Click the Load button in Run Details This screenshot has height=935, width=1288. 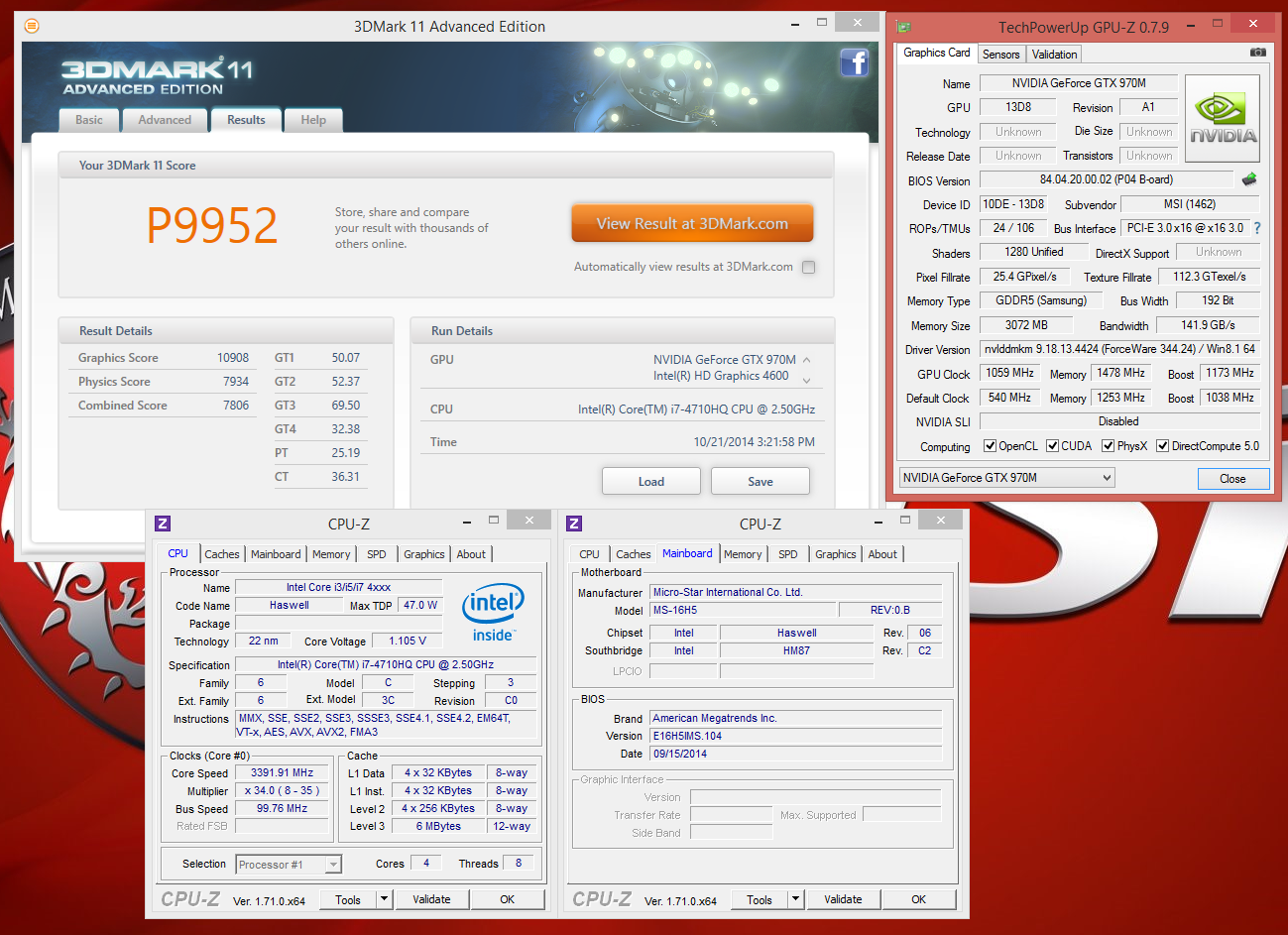coord(651,481)
